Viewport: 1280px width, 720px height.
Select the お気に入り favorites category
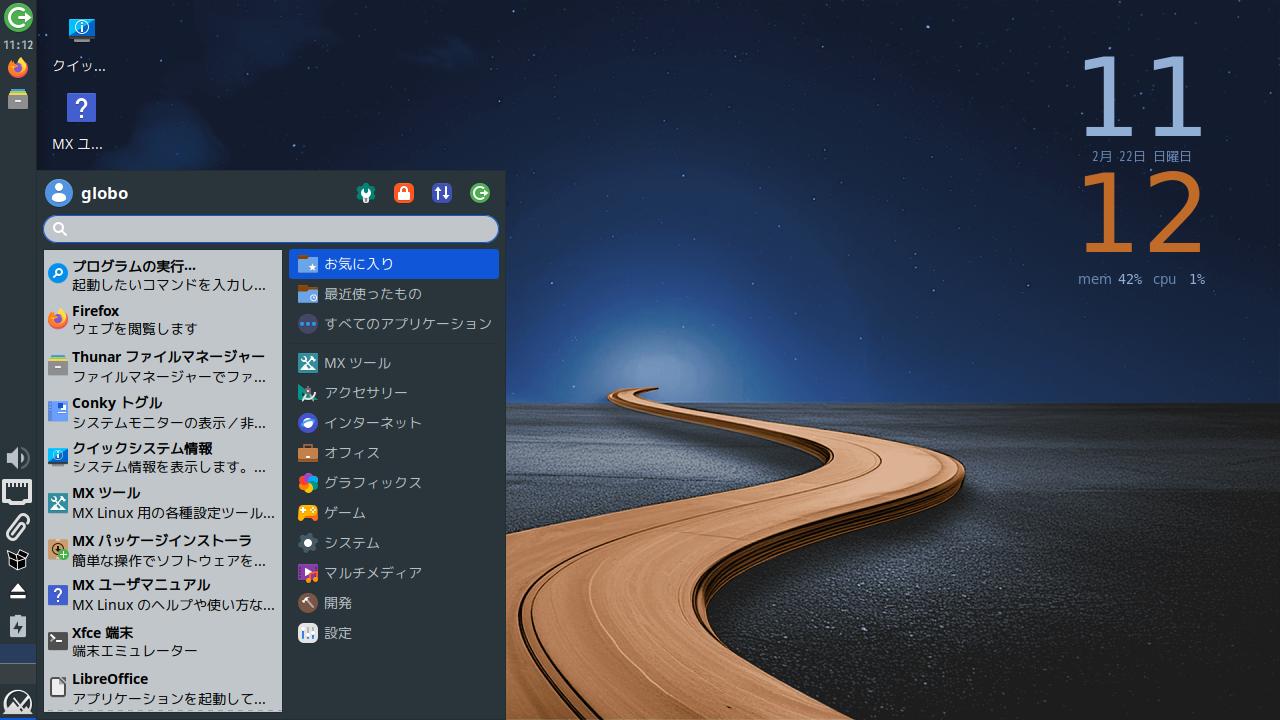[393, 264]
